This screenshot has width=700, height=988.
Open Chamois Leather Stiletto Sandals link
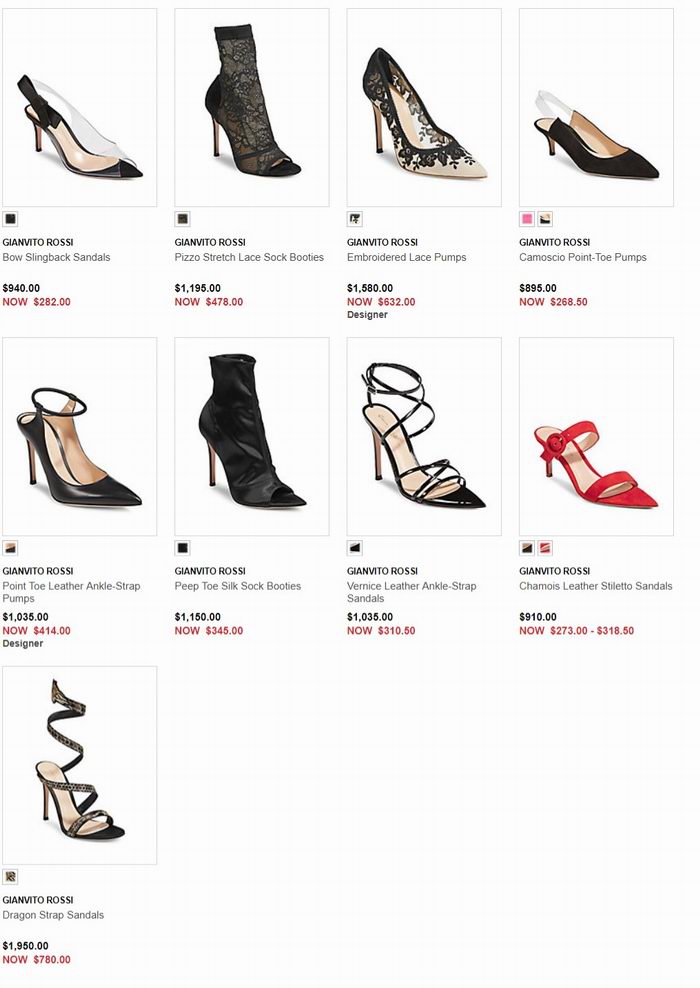click(x=595, y=586)
